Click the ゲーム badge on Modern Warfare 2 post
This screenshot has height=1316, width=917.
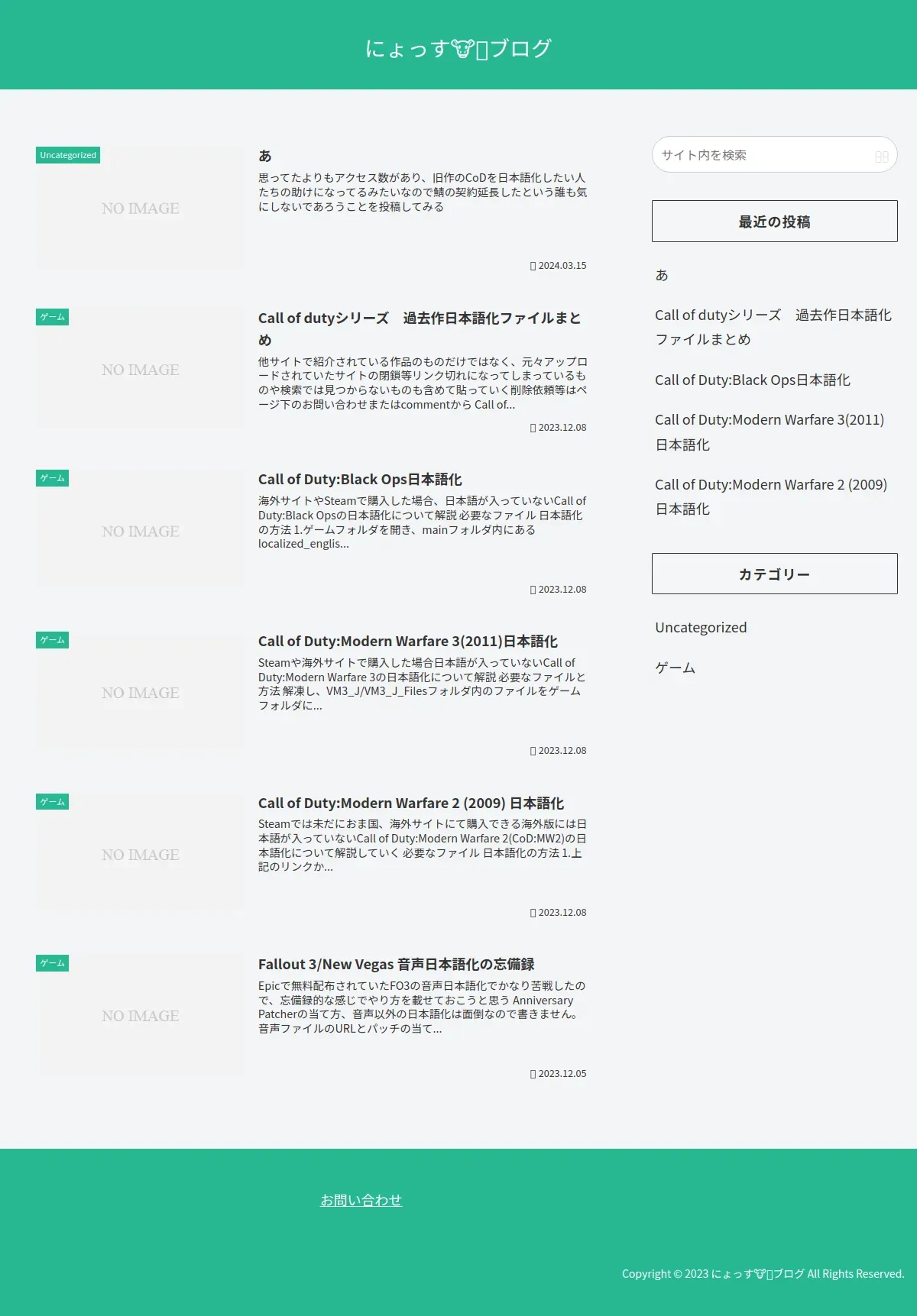pyautogui.click(x=52, y=802)
